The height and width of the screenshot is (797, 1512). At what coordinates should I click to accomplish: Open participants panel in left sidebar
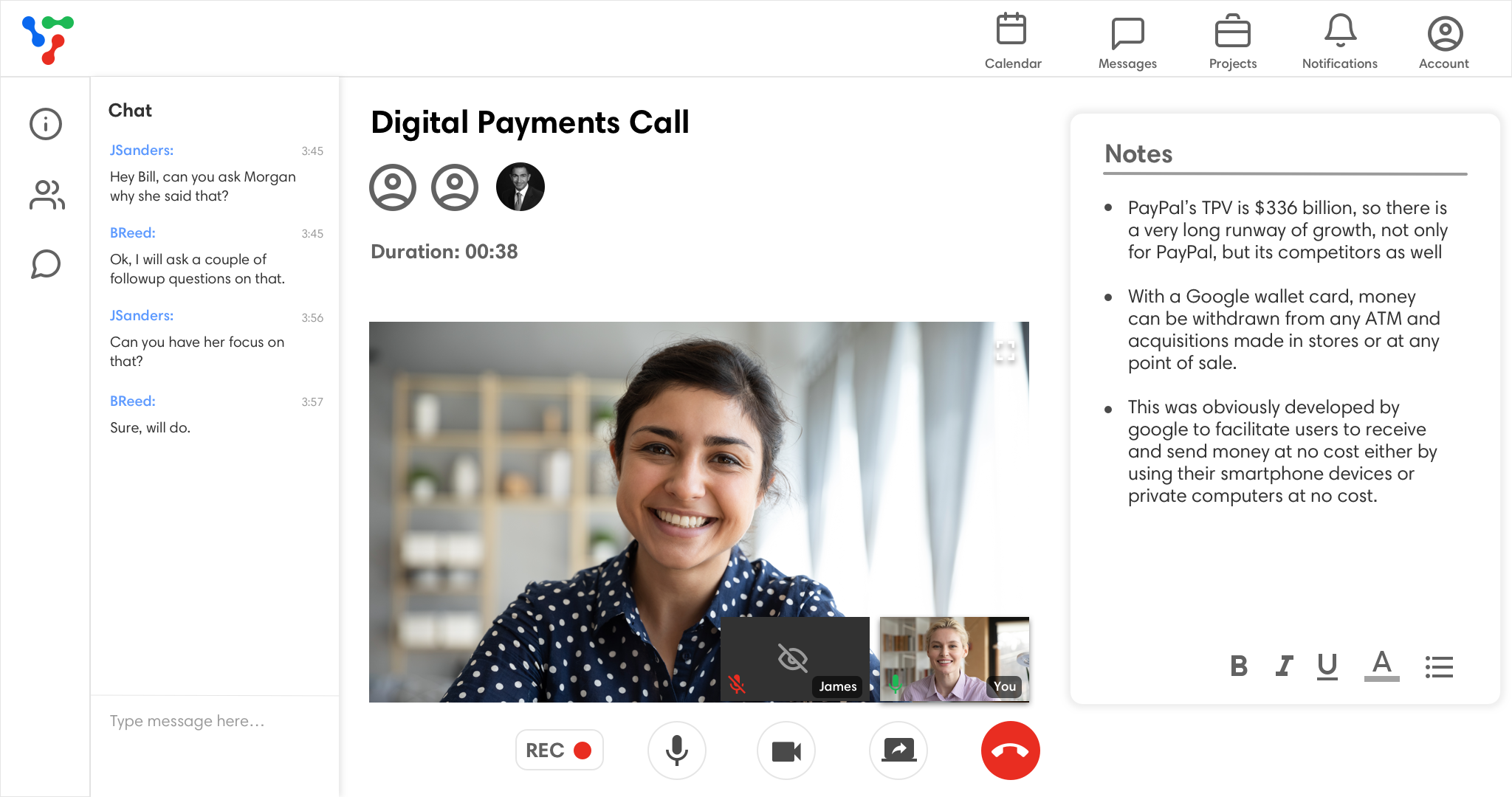[x=46, y=195]
